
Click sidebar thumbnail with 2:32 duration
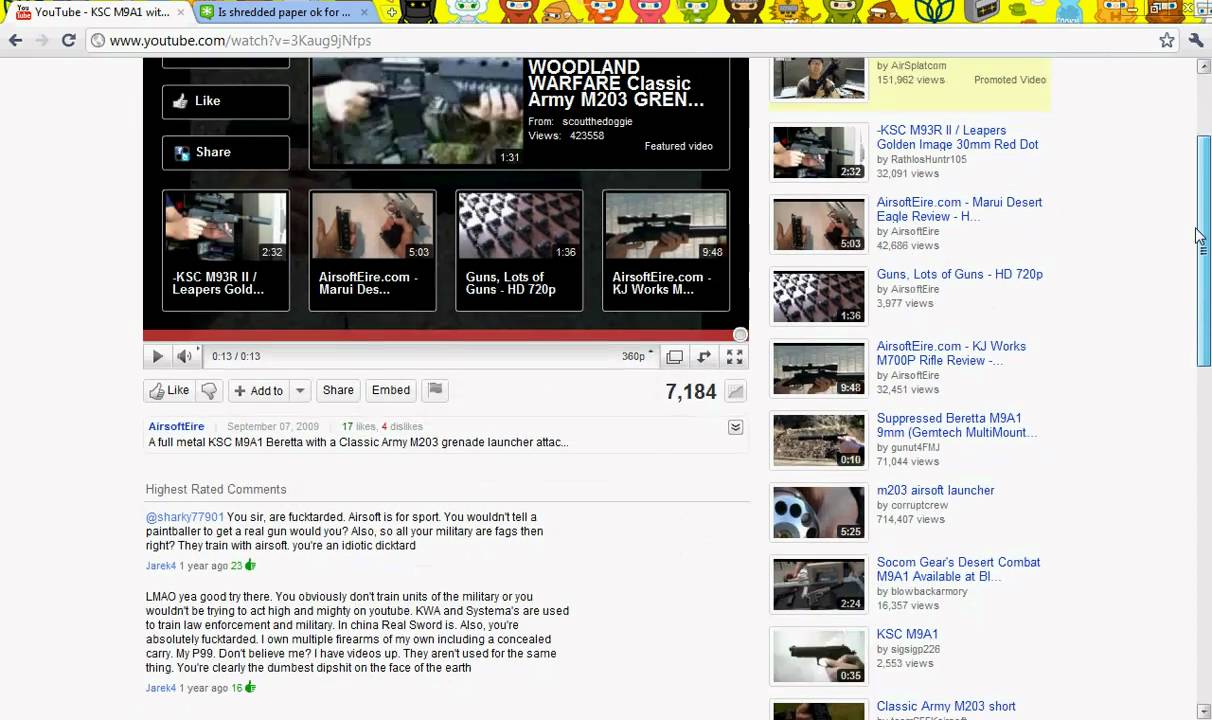point(819,152)
